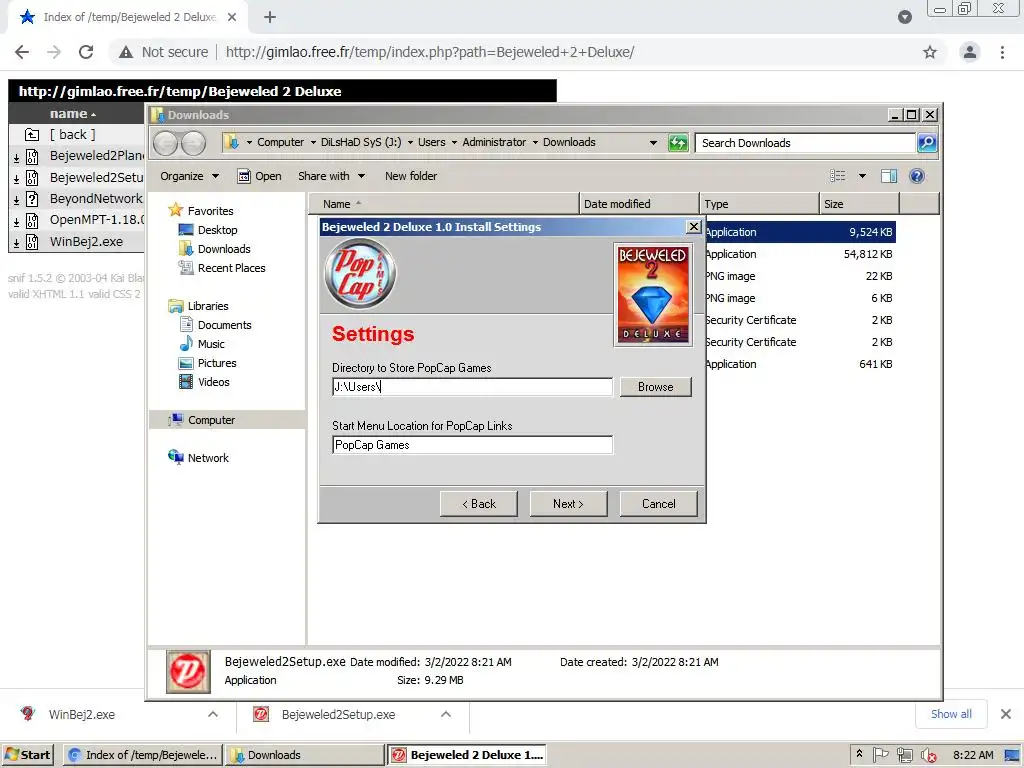Viewport: 1024px width, 768px height.
Task: Click the Explorer forward arrow button
Action: [x=193, y=143]
